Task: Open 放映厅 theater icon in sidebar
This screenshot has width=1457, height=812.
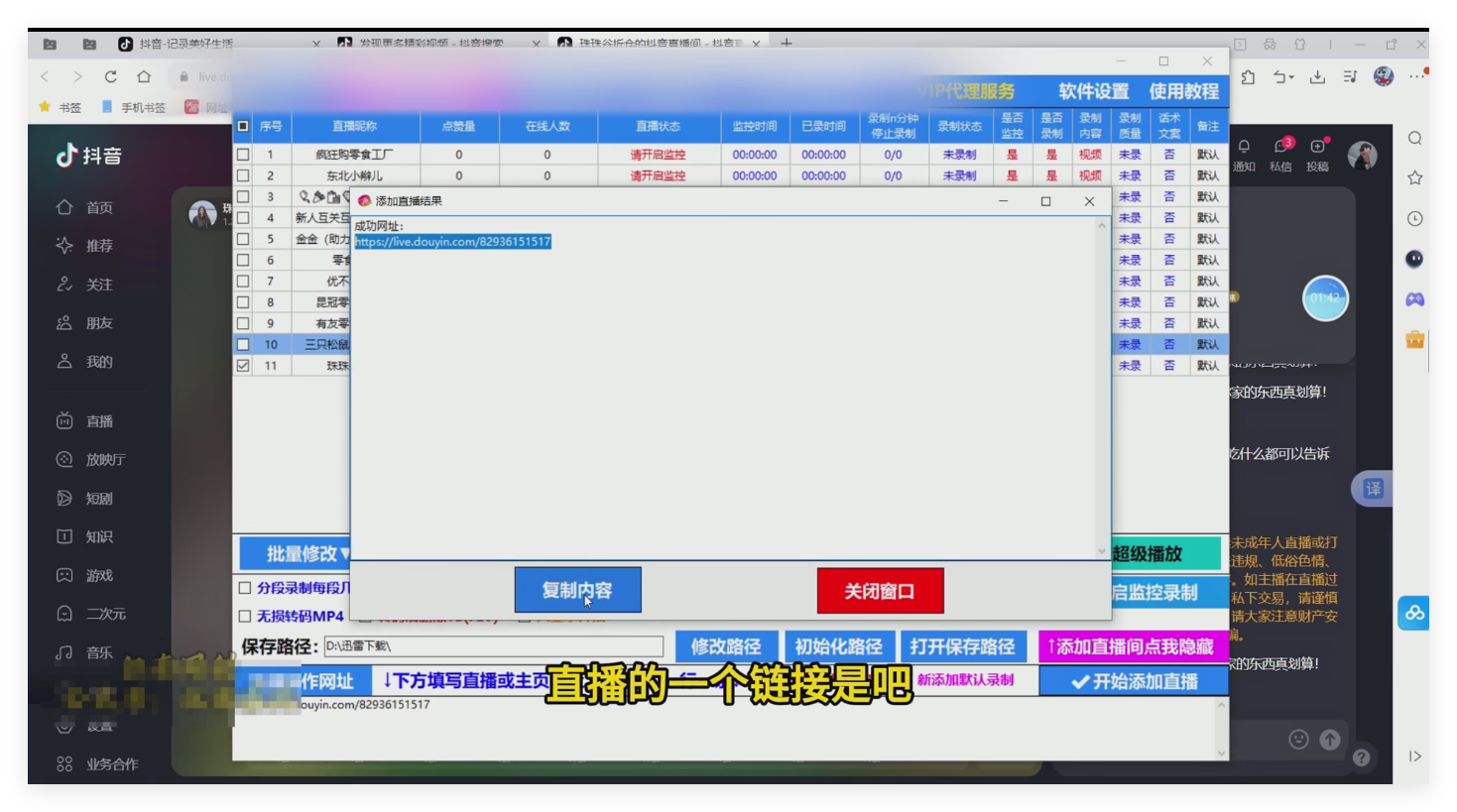Action: tap(64, 459)
